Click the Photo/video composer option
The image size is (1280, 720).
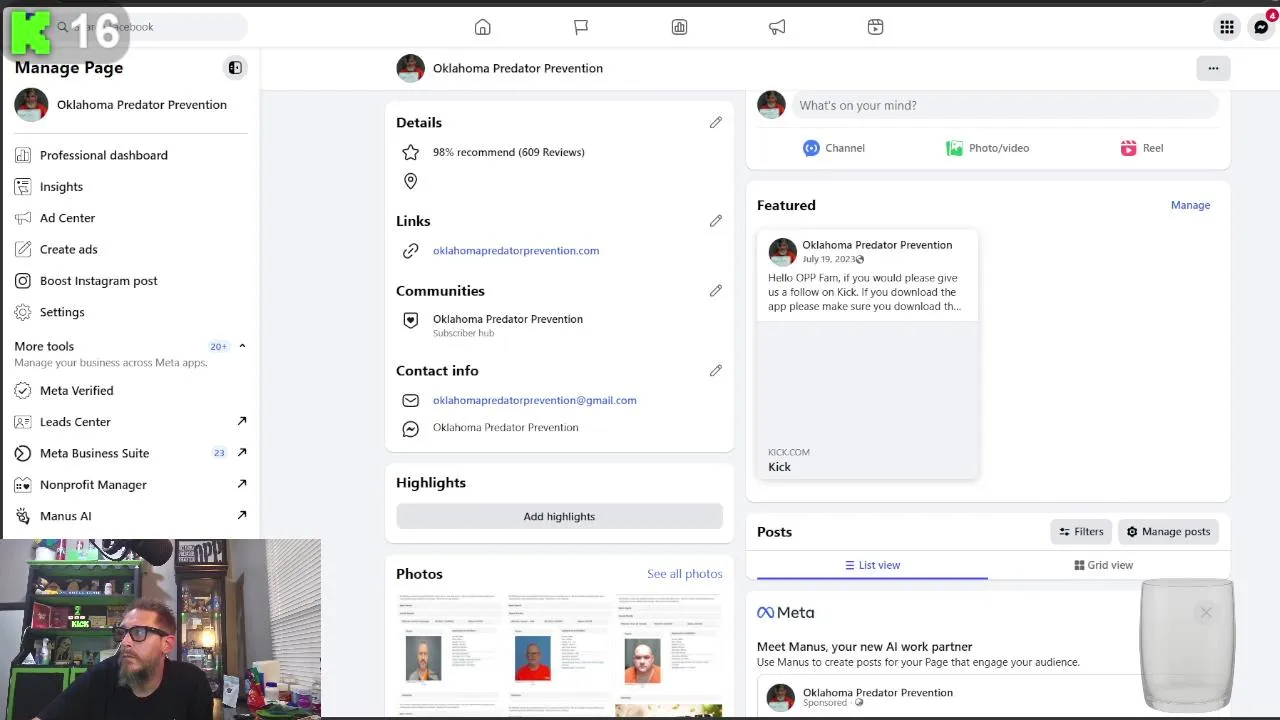point(987,148)
